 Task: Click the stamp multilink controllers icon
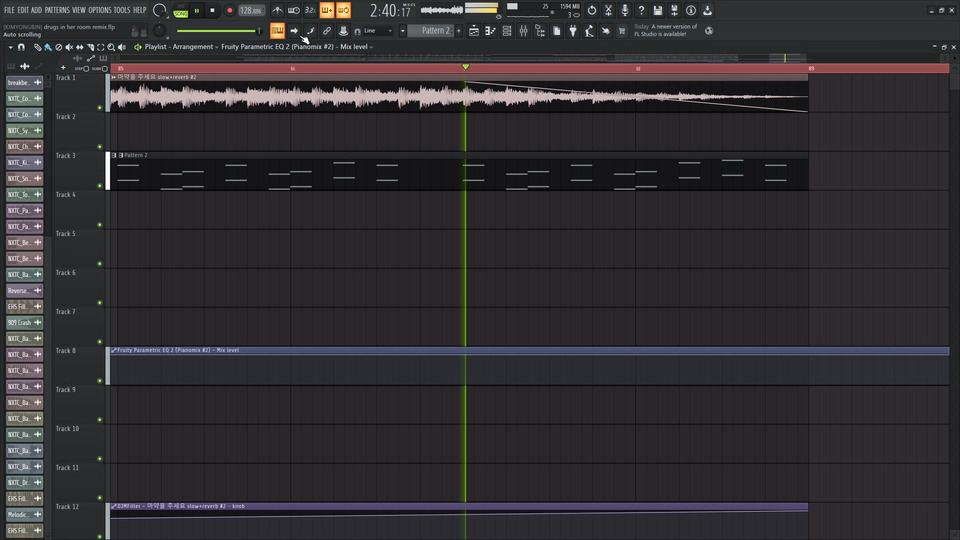pos(343,31)
